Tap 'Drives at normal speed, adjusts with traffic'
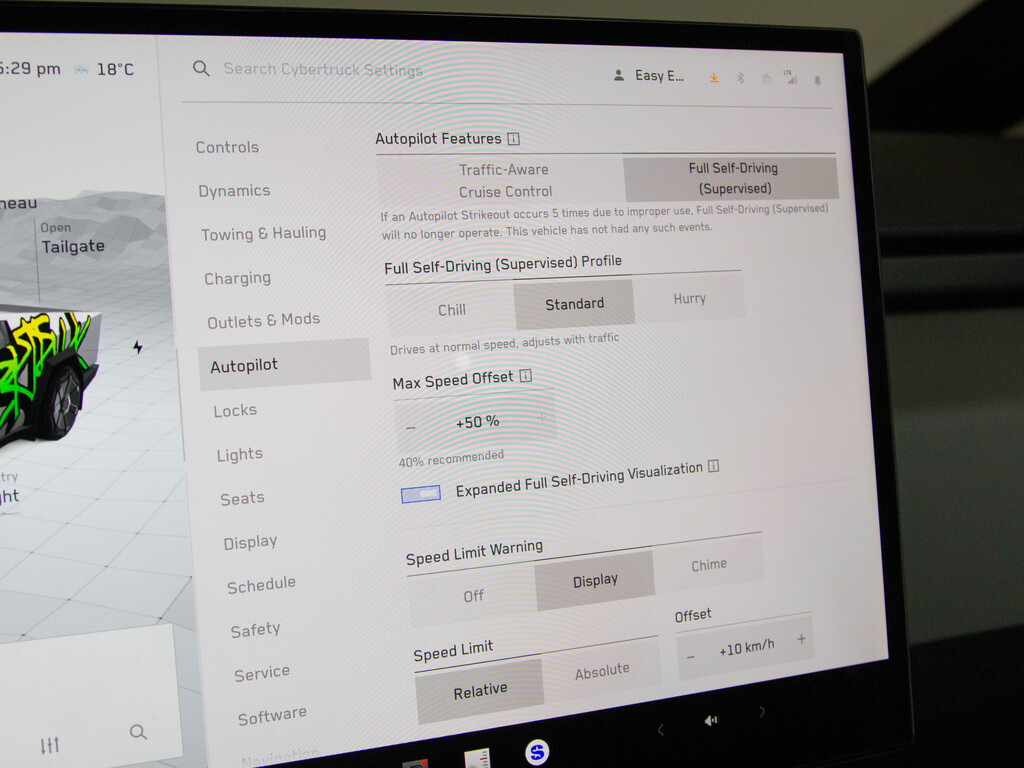The image size is (1024, 768). [x=504, y=344]
